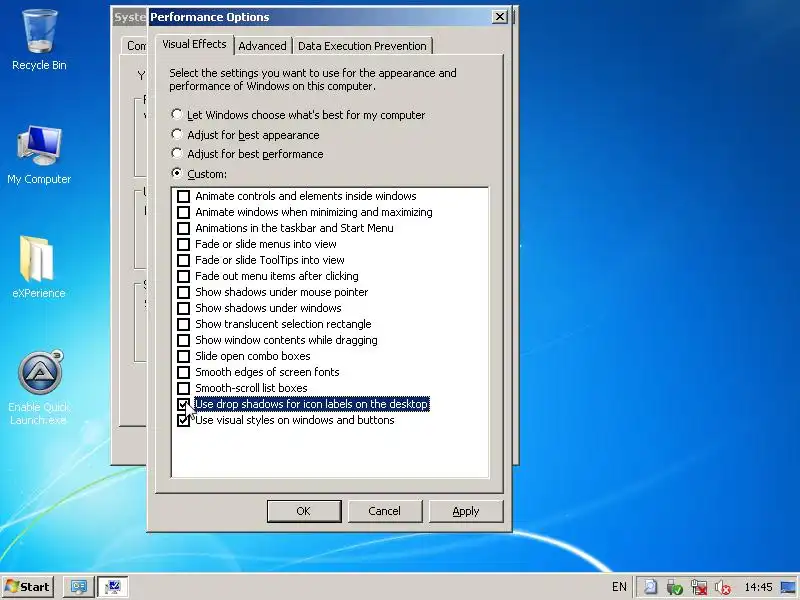Click the Apply button

[x=466, y=511]
